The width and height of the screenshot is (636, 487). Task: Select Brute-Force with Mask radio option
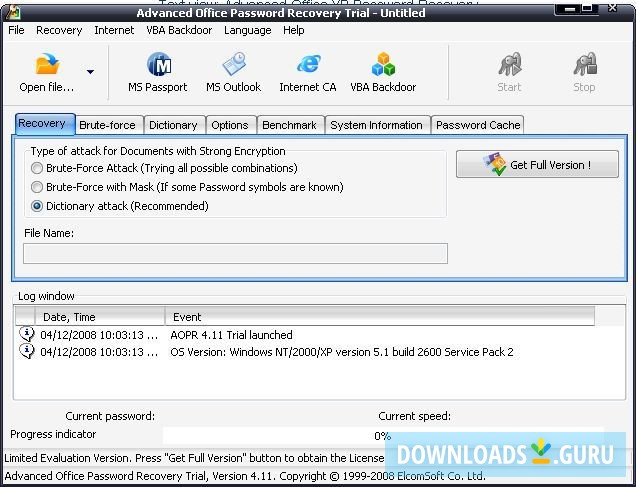[x=37, y=187]
